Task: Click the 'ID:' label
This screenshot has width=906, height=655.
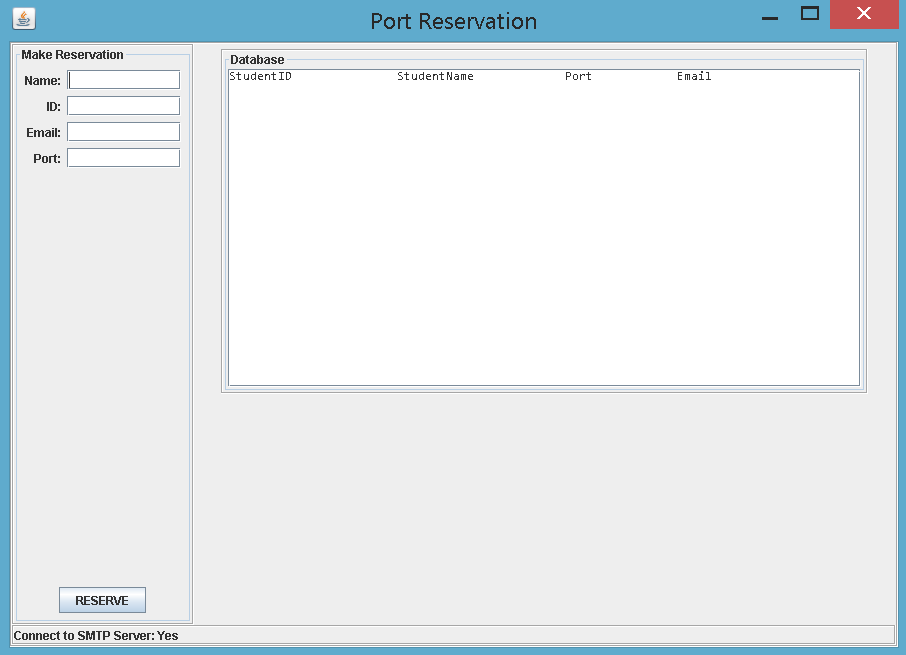Action: click(x=53, y=107)
